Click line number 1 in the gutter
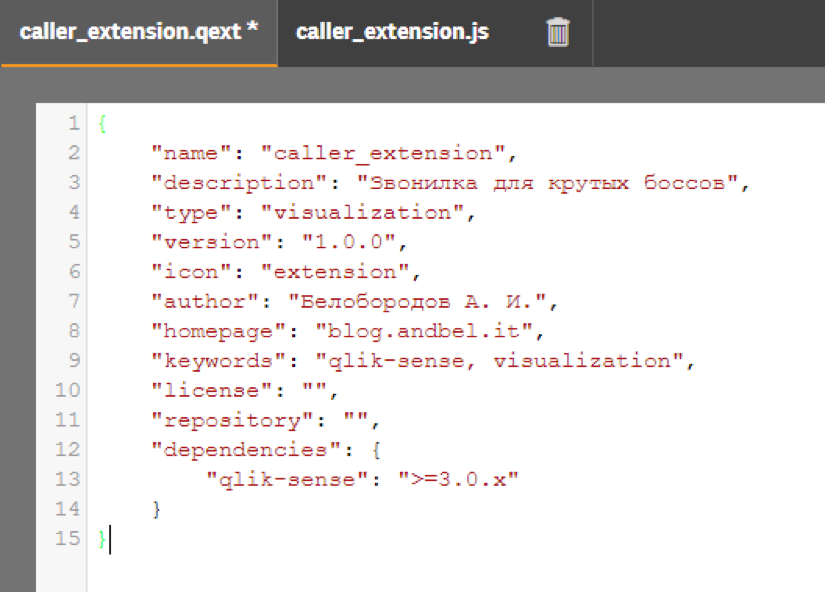The image size is (825, 592). click(74, 123)
